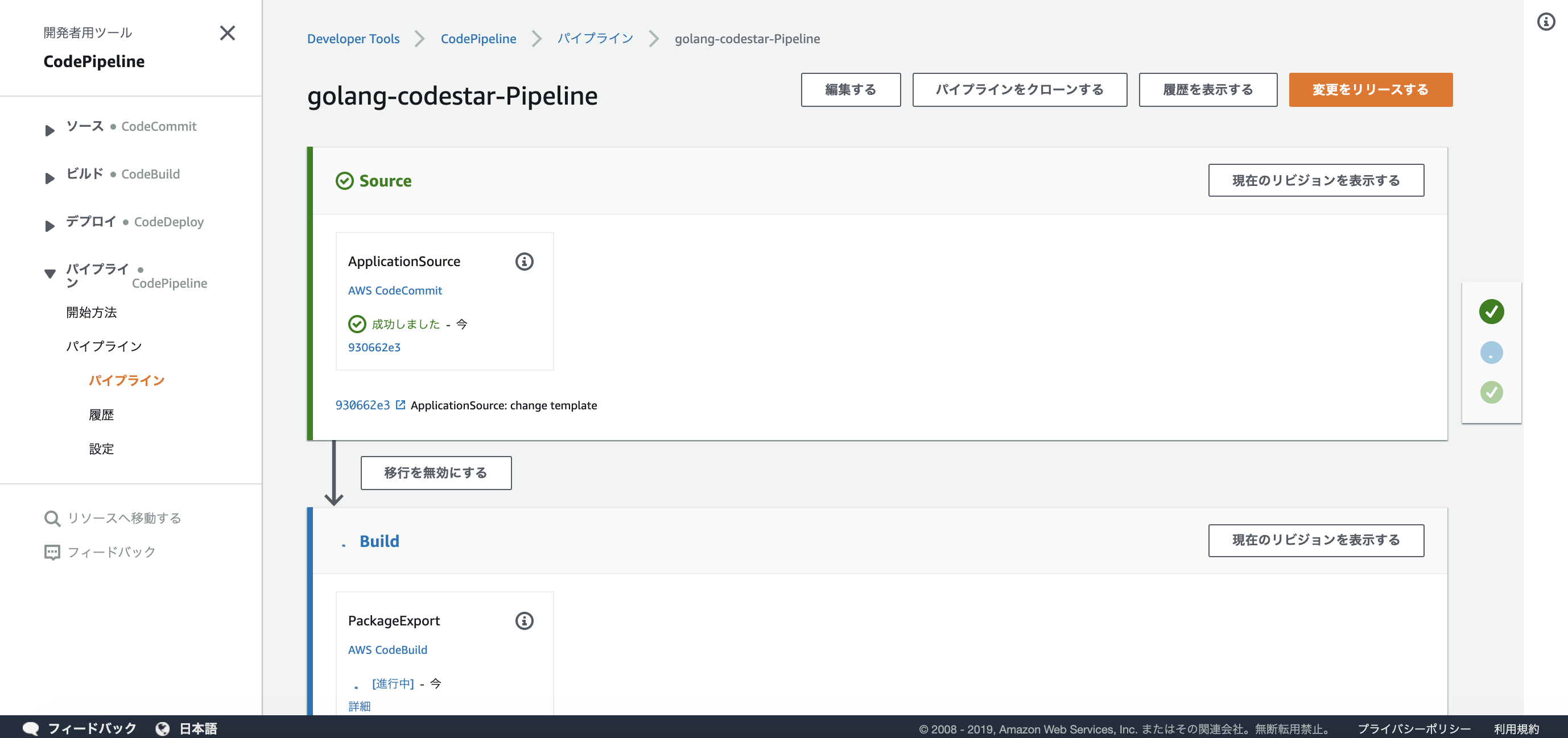Screen dimensions: 1568x738
Task: Jump to Source stage via green check marker
Action: coord(1491,312)
